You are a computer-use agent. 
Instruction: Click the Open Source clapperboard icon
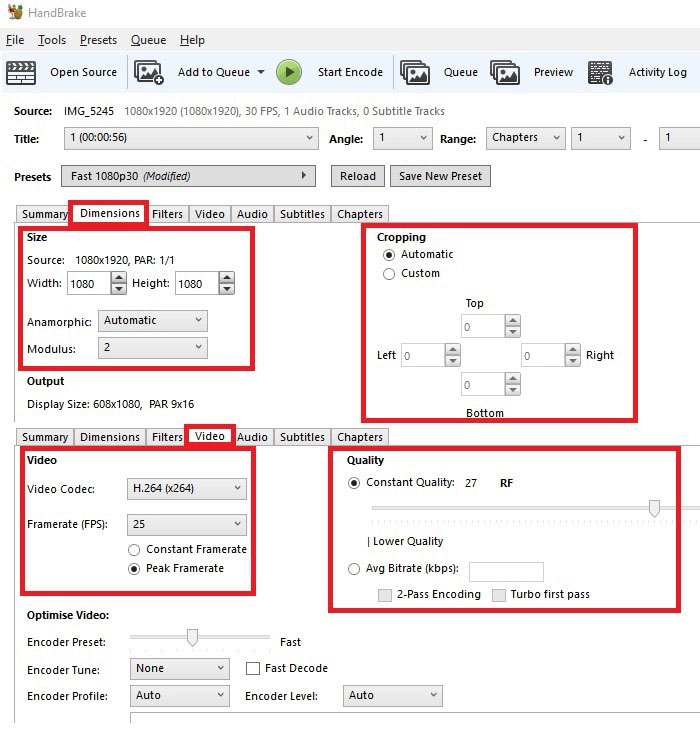pyautogui.click(x=21, y=73)
